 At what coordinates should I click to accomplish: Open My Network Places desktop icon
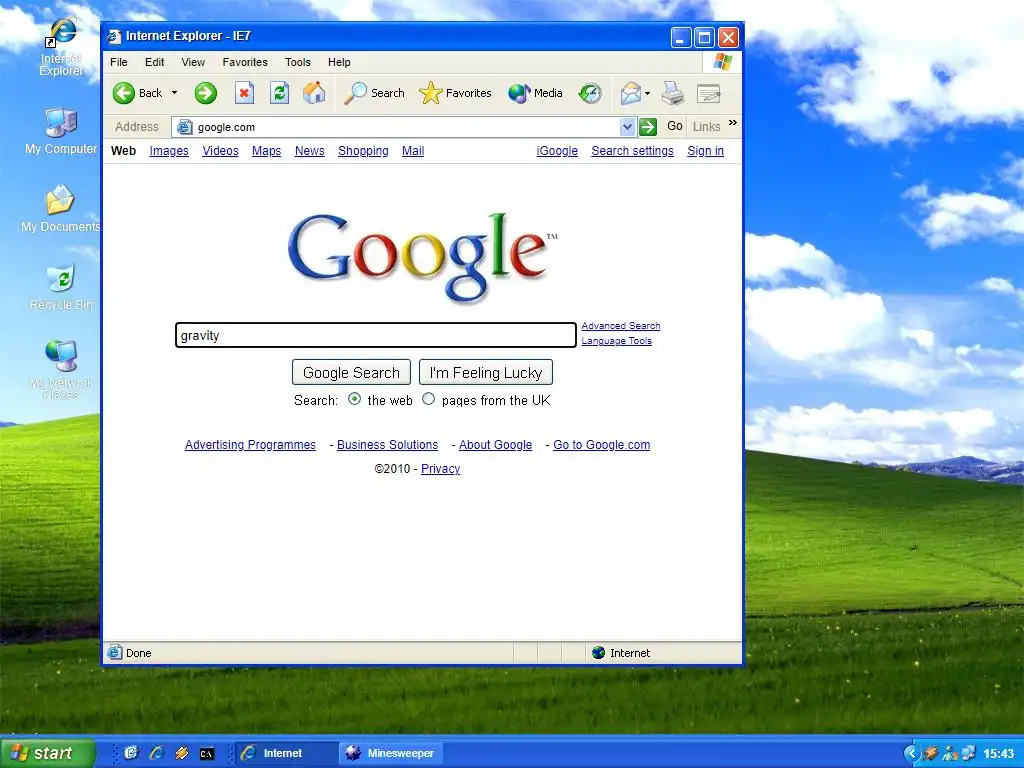tap(61, 369)
